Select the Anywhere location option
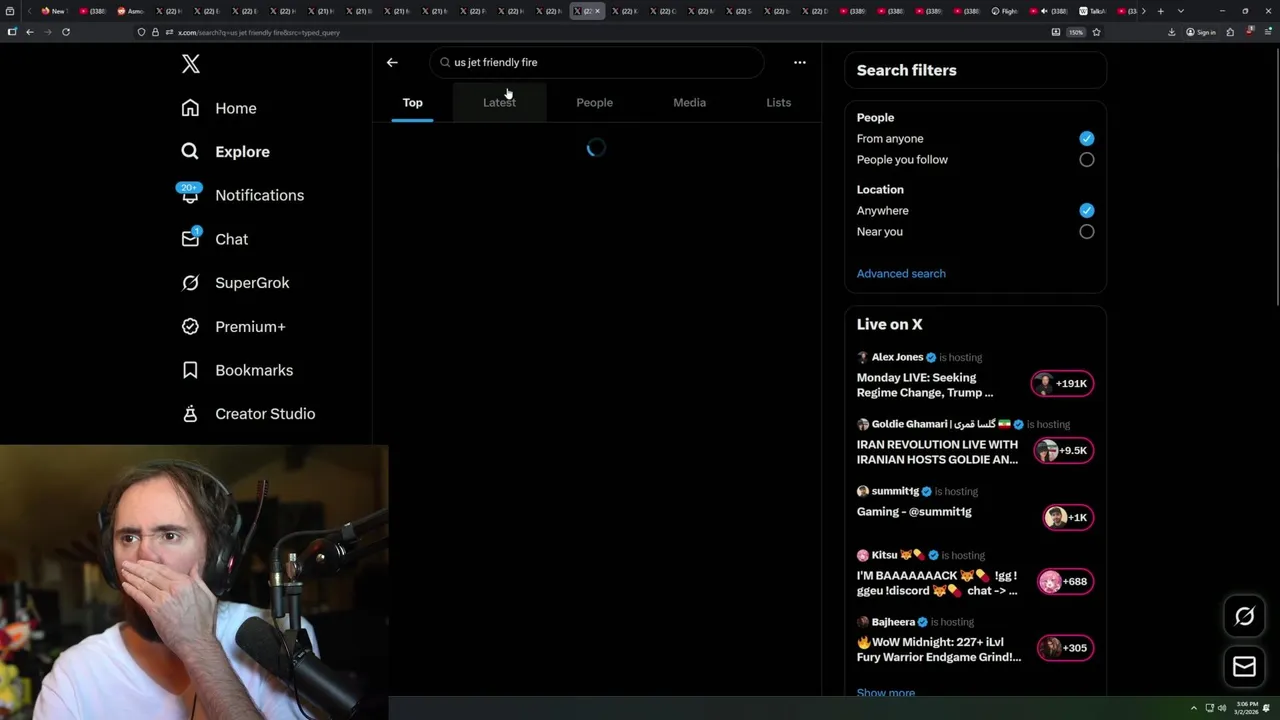 (1087, 210)
